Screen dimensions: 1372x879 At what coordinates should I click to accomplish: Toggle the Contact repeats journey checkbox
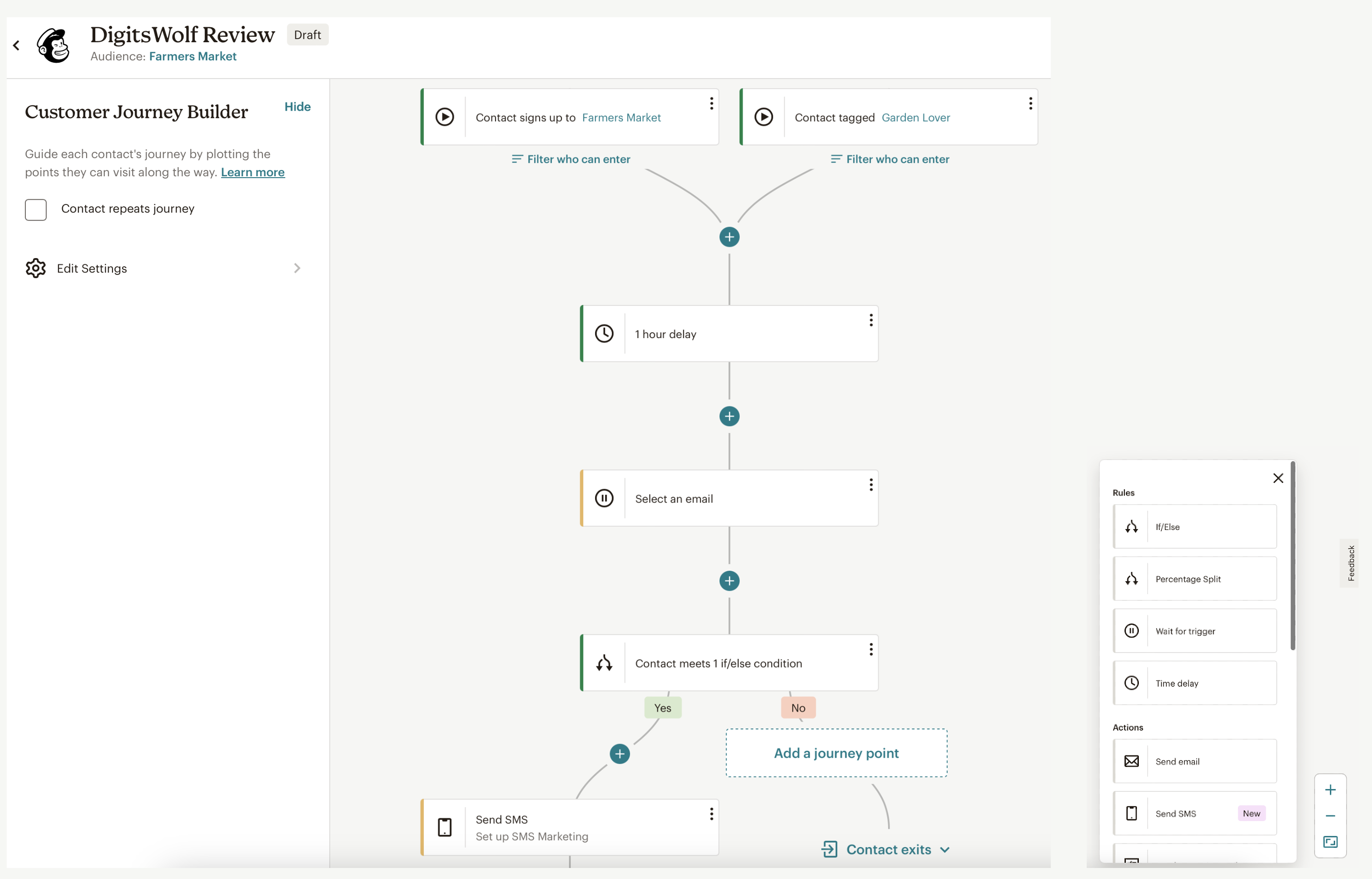point(37,208)
